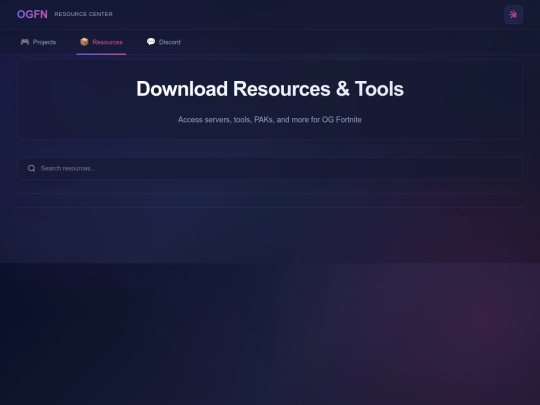The image size is (540, 405).
Task: Click the package box icon beside Resources
Action: 84,42
